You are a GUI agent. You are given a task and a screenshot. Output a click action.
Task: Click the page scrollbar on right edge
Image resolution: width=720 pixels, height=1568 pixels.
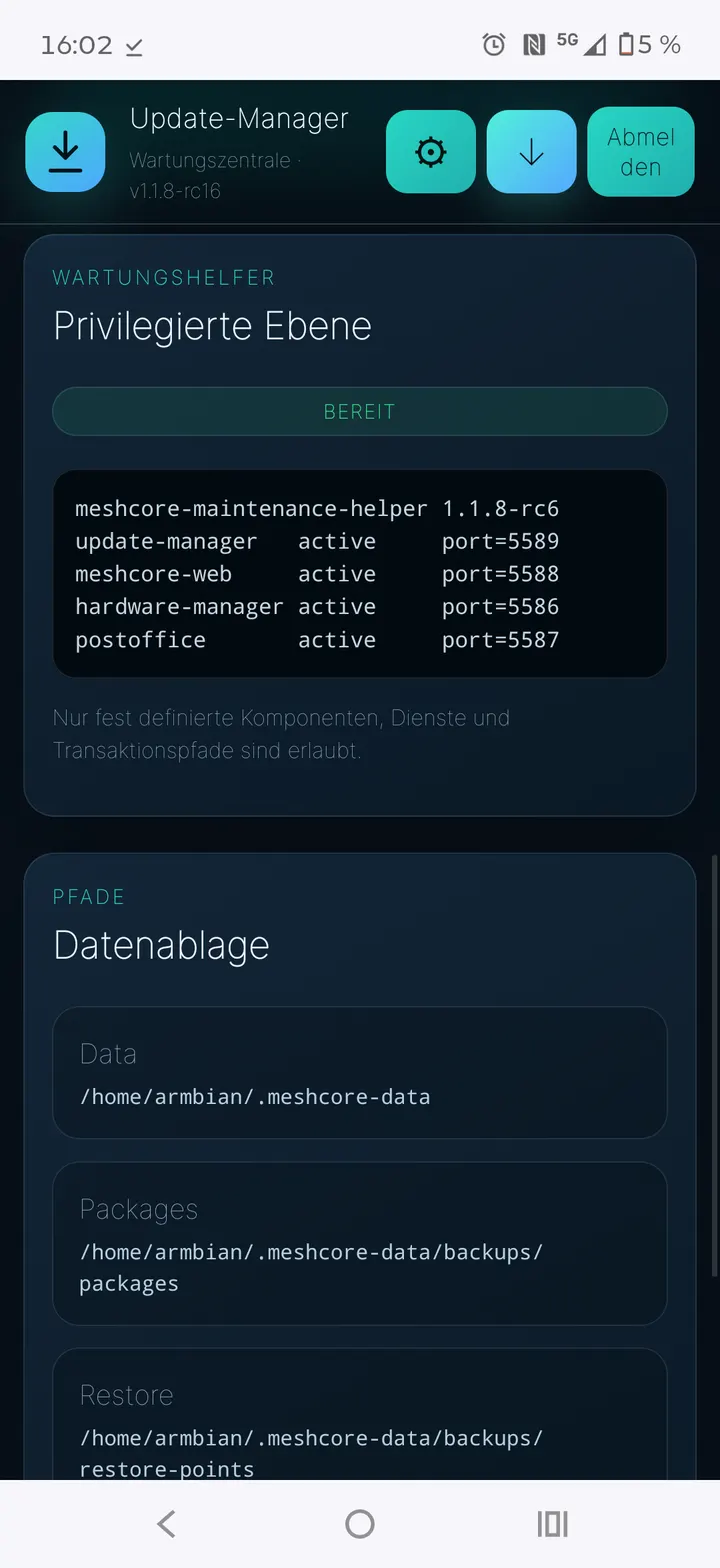click(714, 1065)
